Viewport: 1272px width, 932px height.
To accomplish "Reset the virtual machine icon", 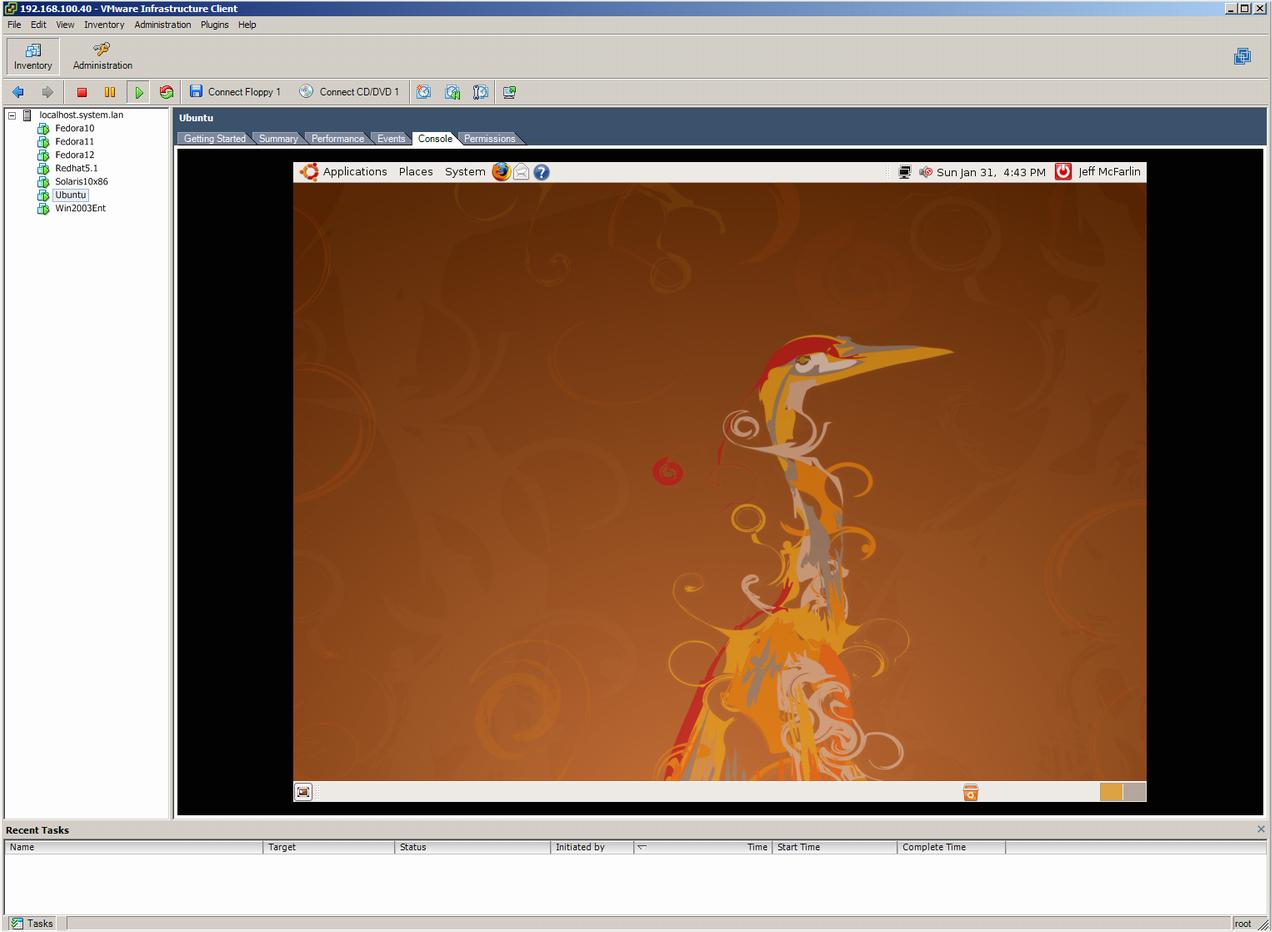I will point(166,92).
